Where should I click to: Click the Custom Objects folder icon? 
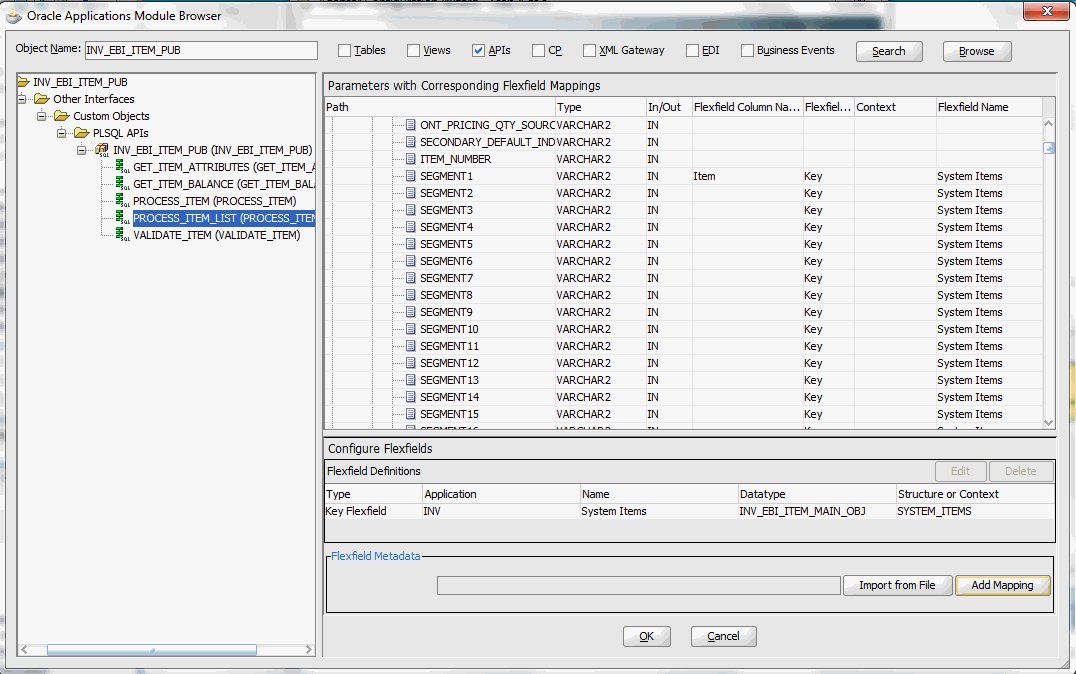pos(62,116)
